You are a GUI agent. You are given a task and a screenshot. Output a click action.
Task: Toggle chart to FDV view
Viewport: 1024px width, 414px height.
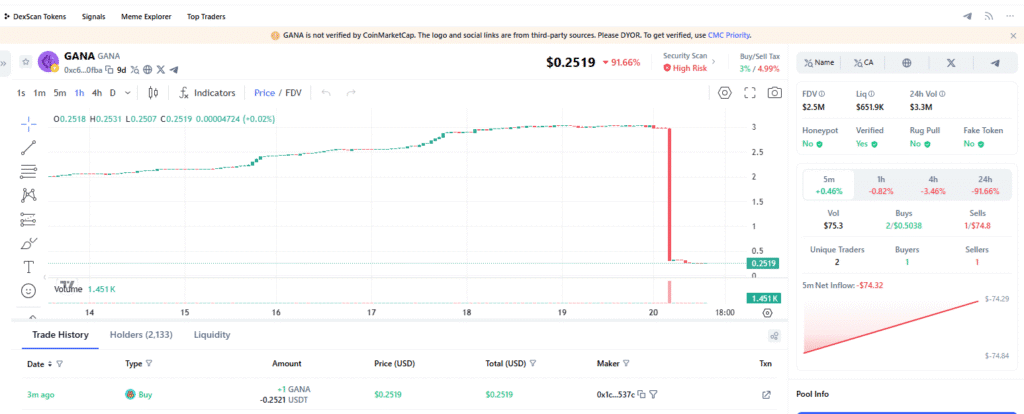click(x=293, y=93)
